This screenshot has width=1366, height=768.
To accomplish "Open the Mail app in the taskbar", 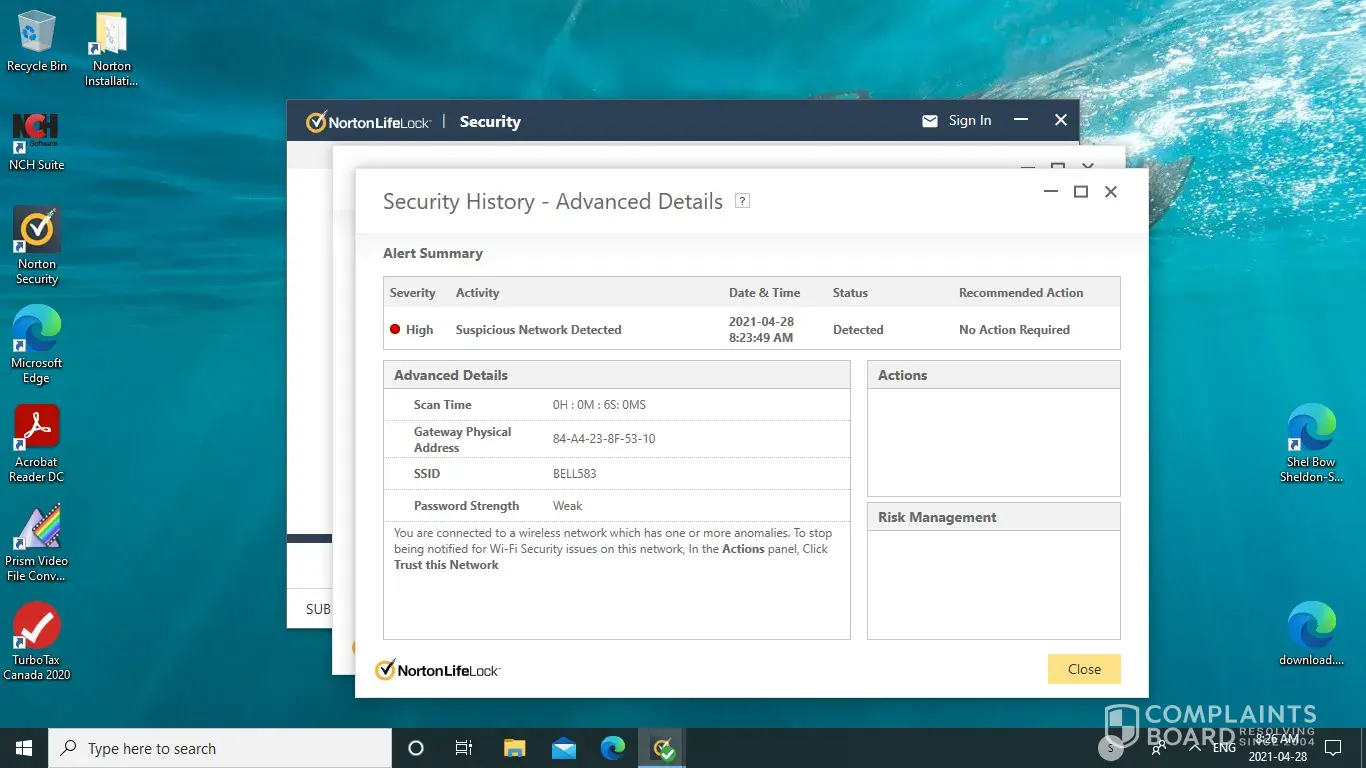I will [564, 748].
